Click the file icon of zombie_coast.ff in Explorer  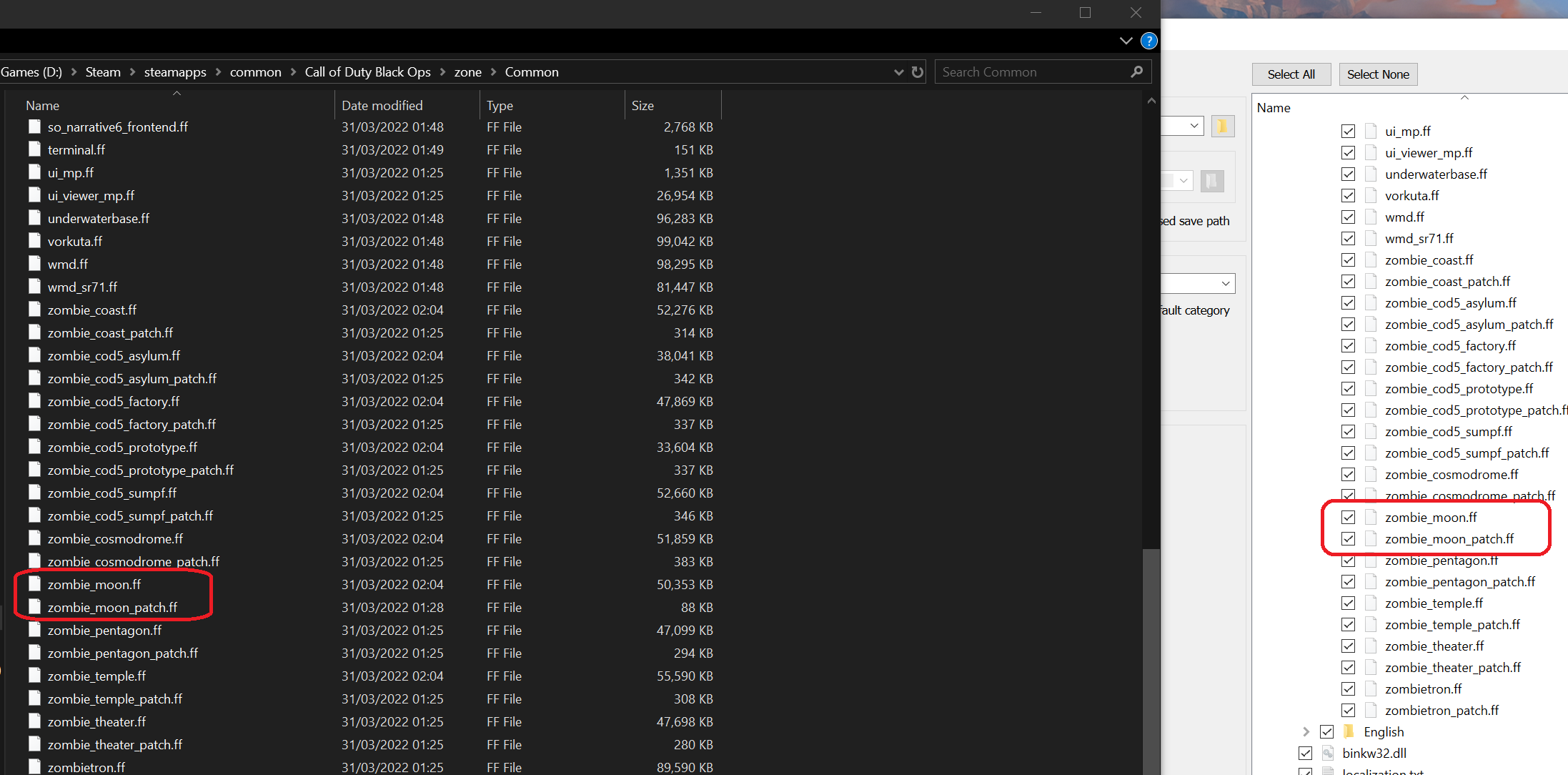(34, 310)
